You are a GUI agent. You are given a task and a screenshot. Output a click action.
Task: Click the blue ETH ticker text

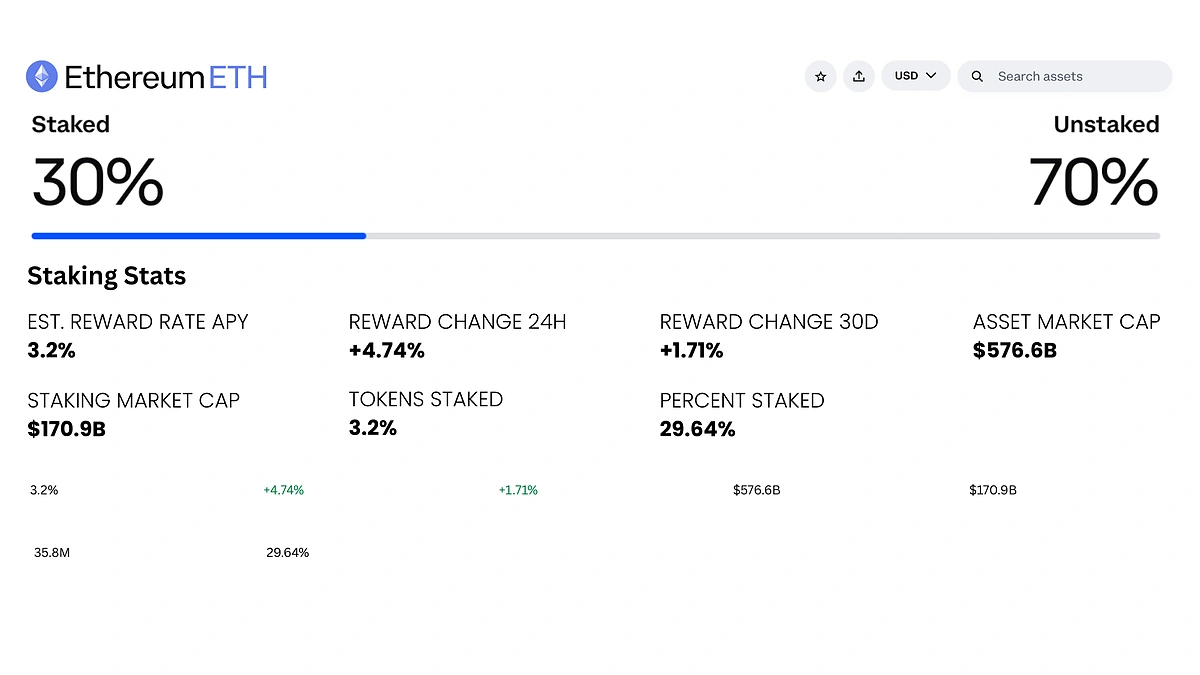(238, 77)
